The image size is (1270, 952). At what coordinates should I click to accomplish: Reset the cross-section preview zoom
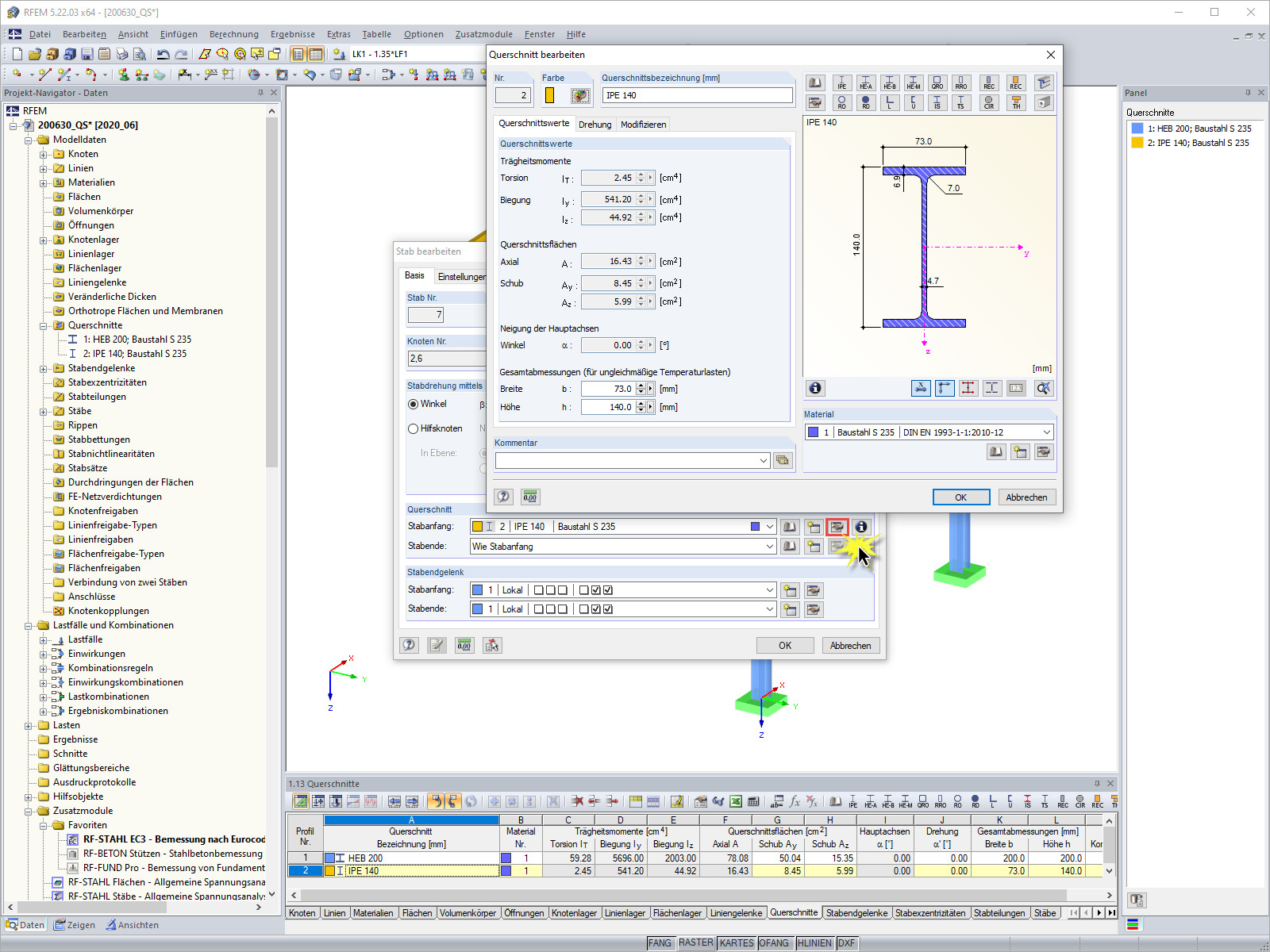pyautogui.click(x=1044, y=388)
